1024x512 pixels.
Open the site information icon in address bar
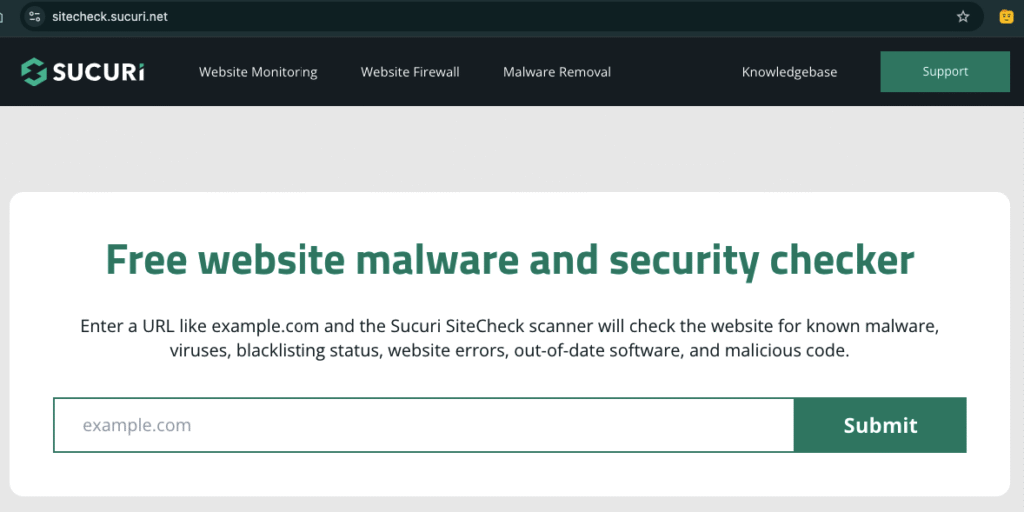35,17
